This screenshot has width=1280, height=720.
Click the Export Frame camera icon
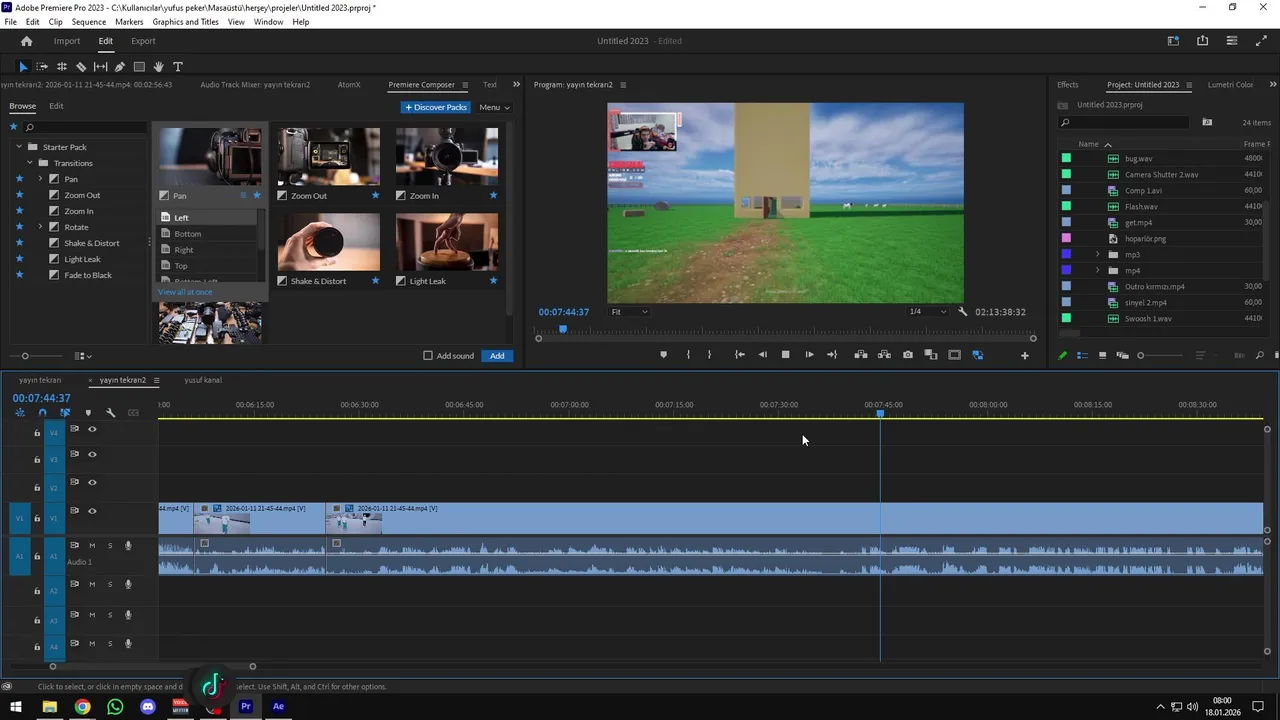(x=907, y=355)
